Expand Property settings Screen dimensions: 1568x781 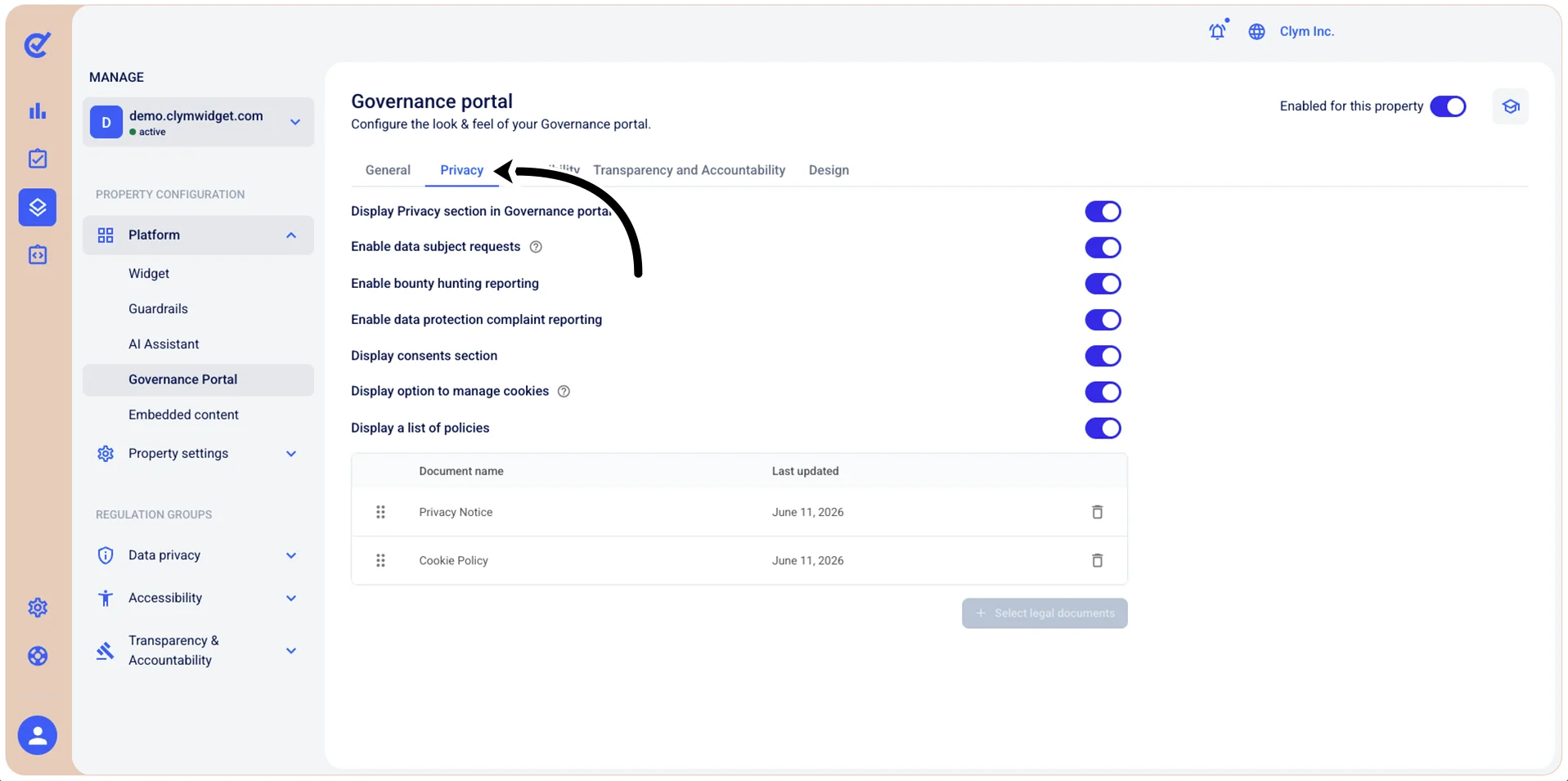[198, 454]
